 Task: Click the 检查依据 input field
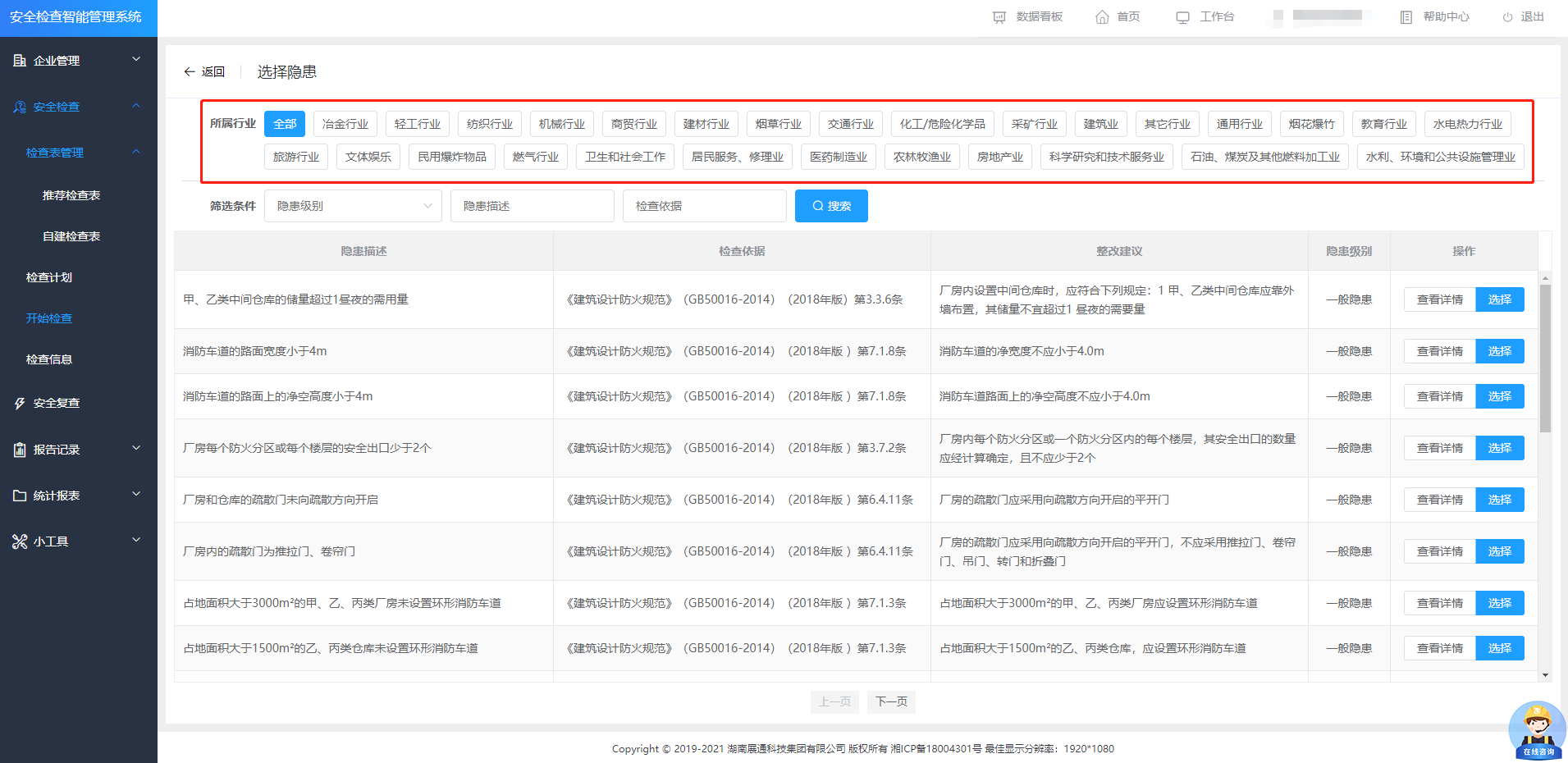(704, 206)
